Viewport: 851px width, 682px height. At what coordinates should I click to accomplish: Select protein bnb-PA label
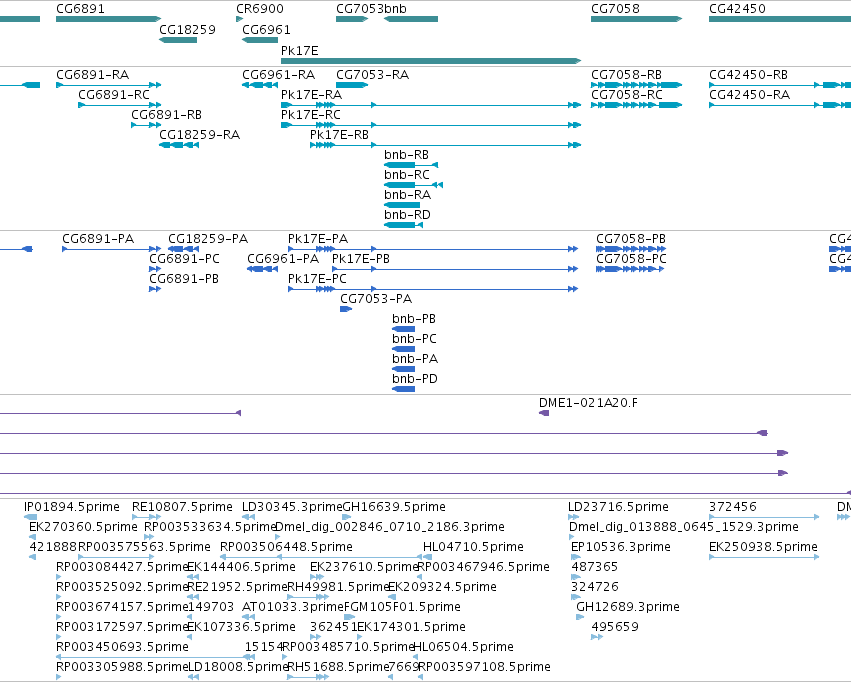click(415, 360)
